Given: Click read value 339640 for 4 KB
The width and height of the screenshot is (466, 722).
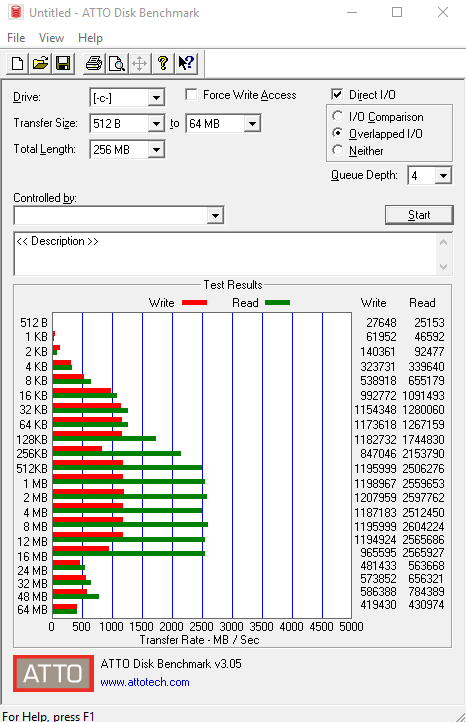Looking at the screenshot, I should click(426, 367).
